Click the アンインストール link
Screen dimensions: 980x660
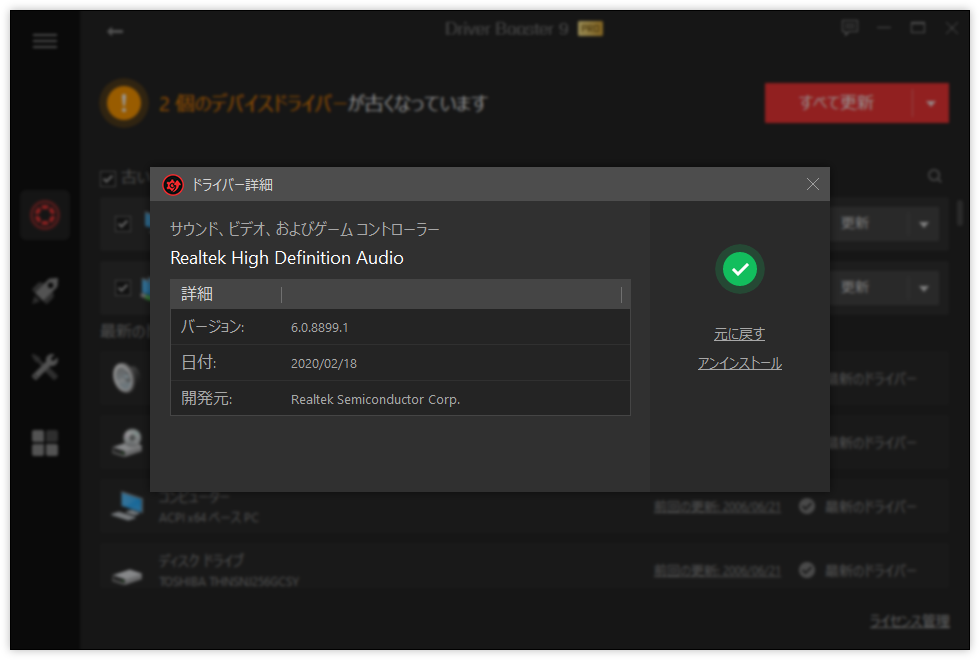pyautogui.click(x=739, y=363)
